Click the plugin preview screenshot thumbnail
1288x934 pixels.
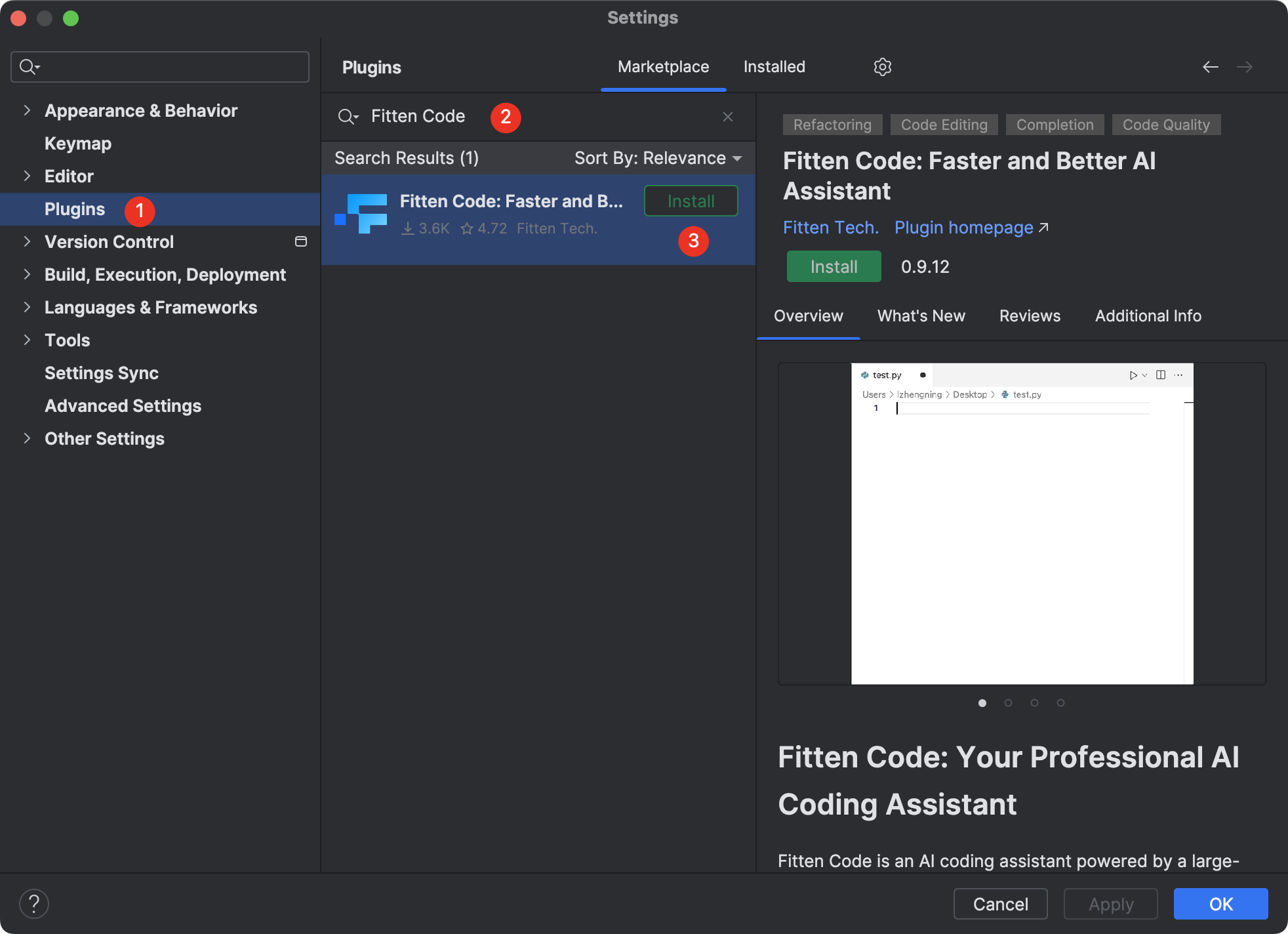coord(1022,523)
